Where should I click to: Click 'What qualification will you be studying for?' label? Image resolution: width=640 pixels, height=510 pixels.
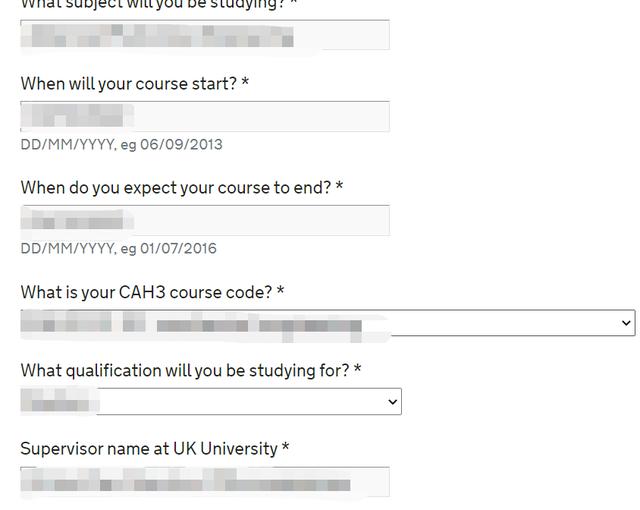185,370
